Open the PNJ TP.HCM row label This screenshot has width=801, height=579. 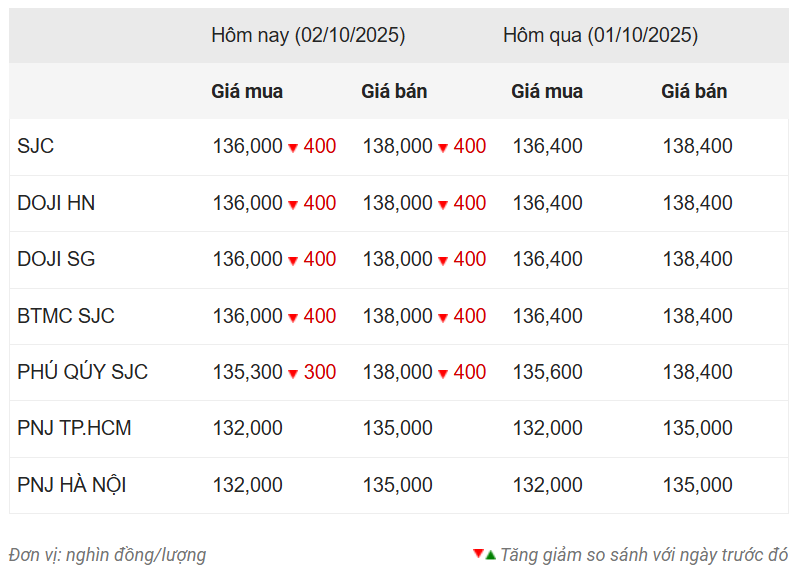tap(74, 428)
